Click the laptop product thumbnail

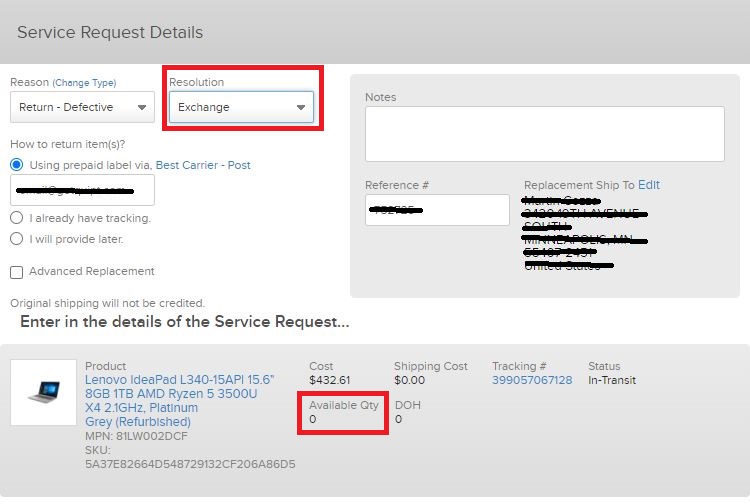44,393
